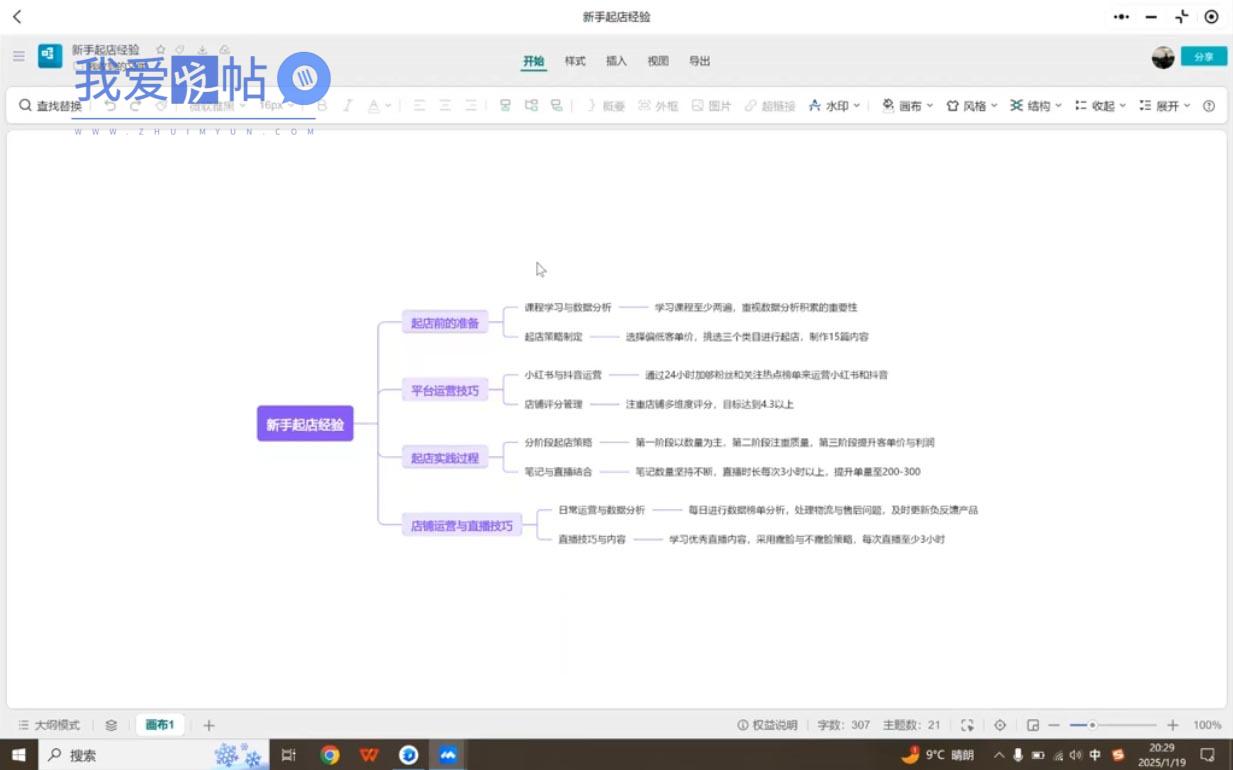Click the tag icon beside the document title
This screenshot has height=770, width=1233.
[180, 50]
